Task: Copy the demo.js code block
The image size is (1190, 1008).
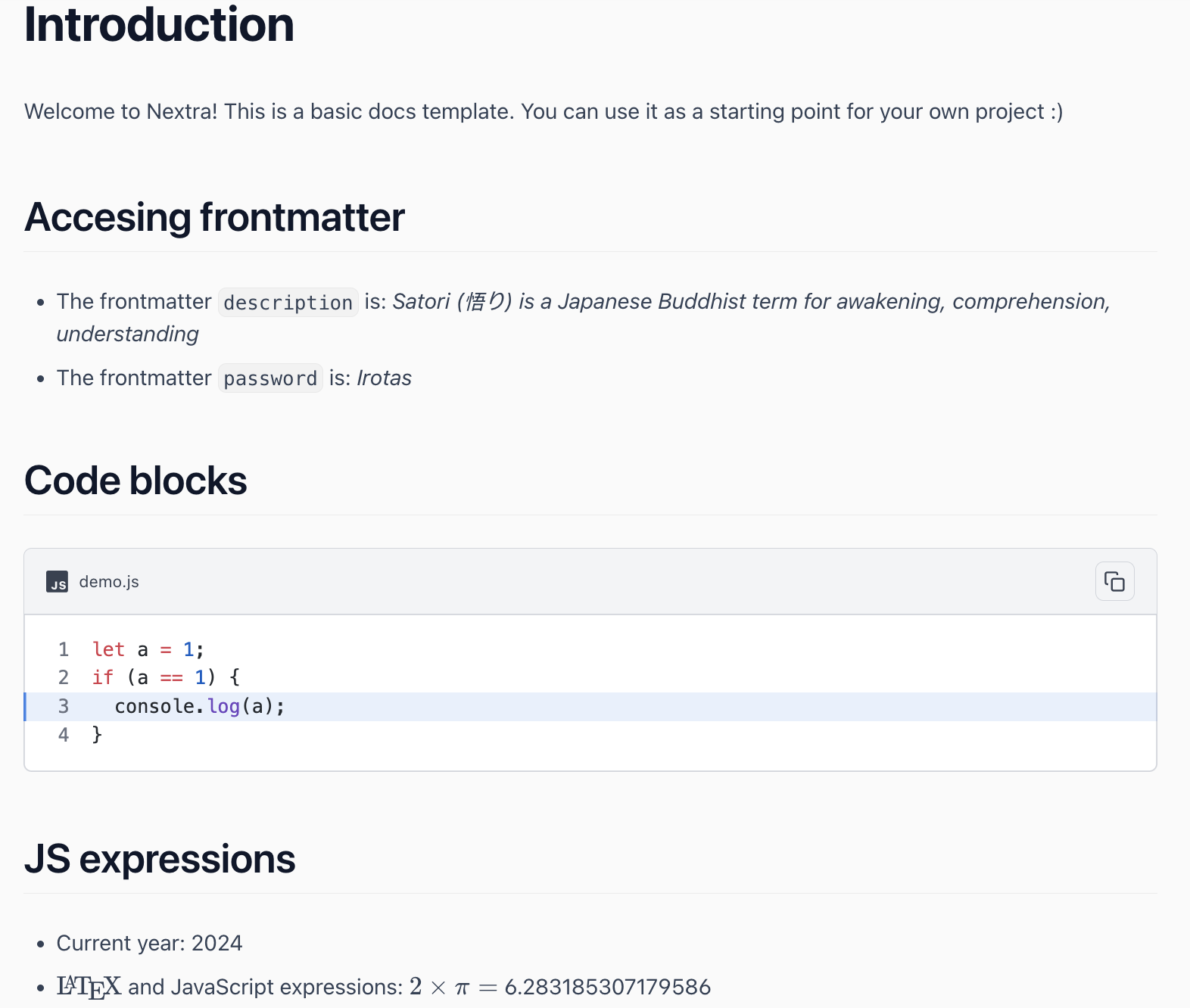Action: (1114, 581)
